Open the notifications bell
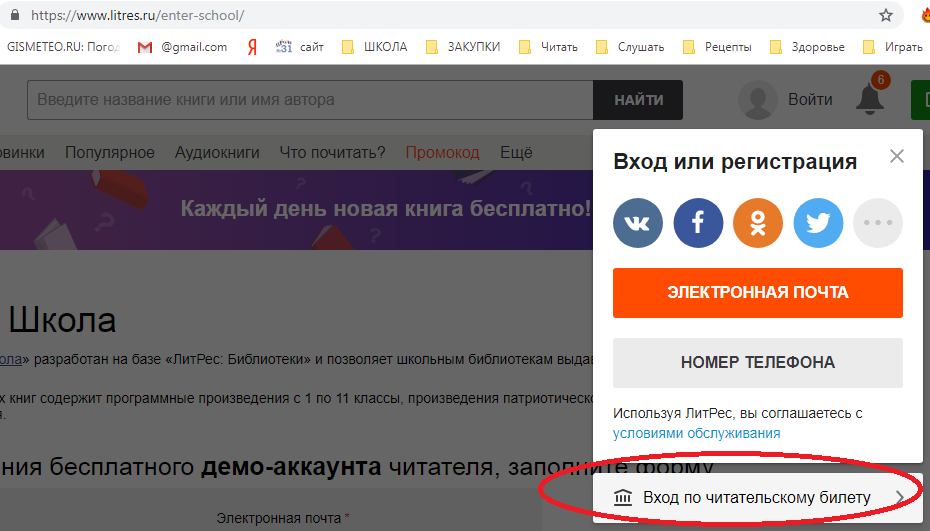930x531 pixels. 870,99
